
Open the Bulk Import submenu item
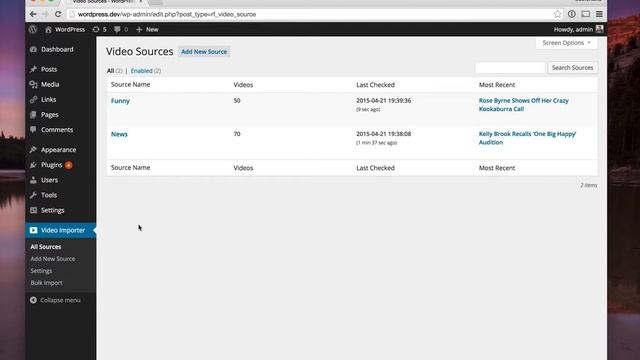tap(47, 283)
